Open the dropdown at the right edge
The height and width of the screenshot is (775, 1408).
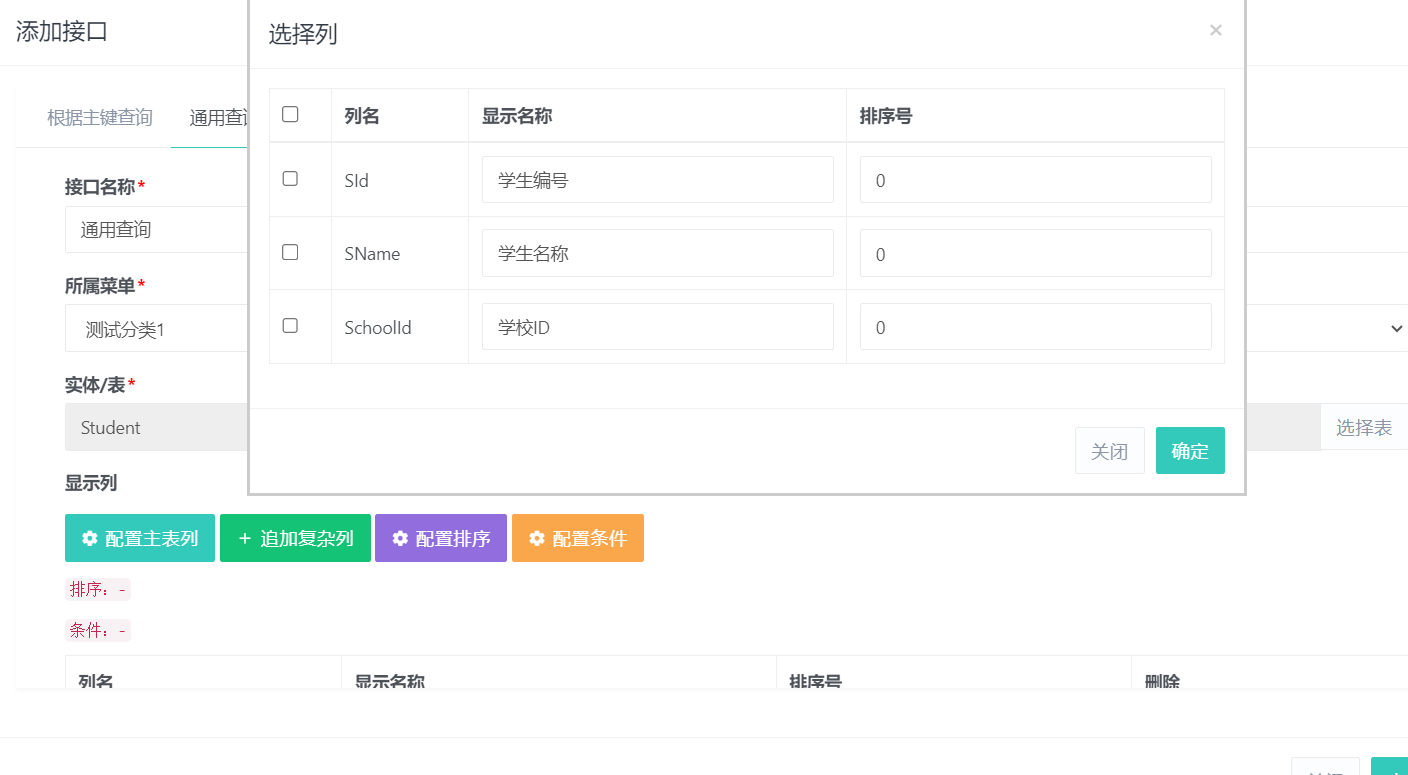(1394, 327)
